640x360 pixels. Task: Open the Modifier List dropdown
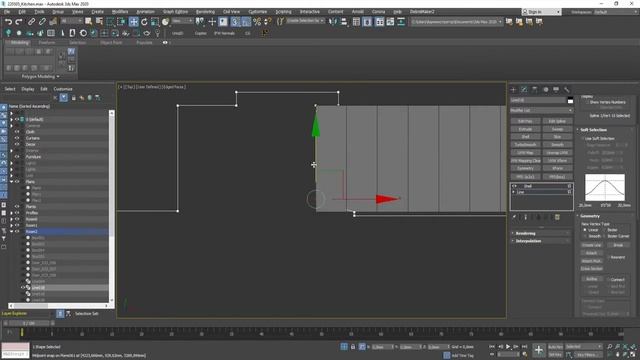(541, 110)
